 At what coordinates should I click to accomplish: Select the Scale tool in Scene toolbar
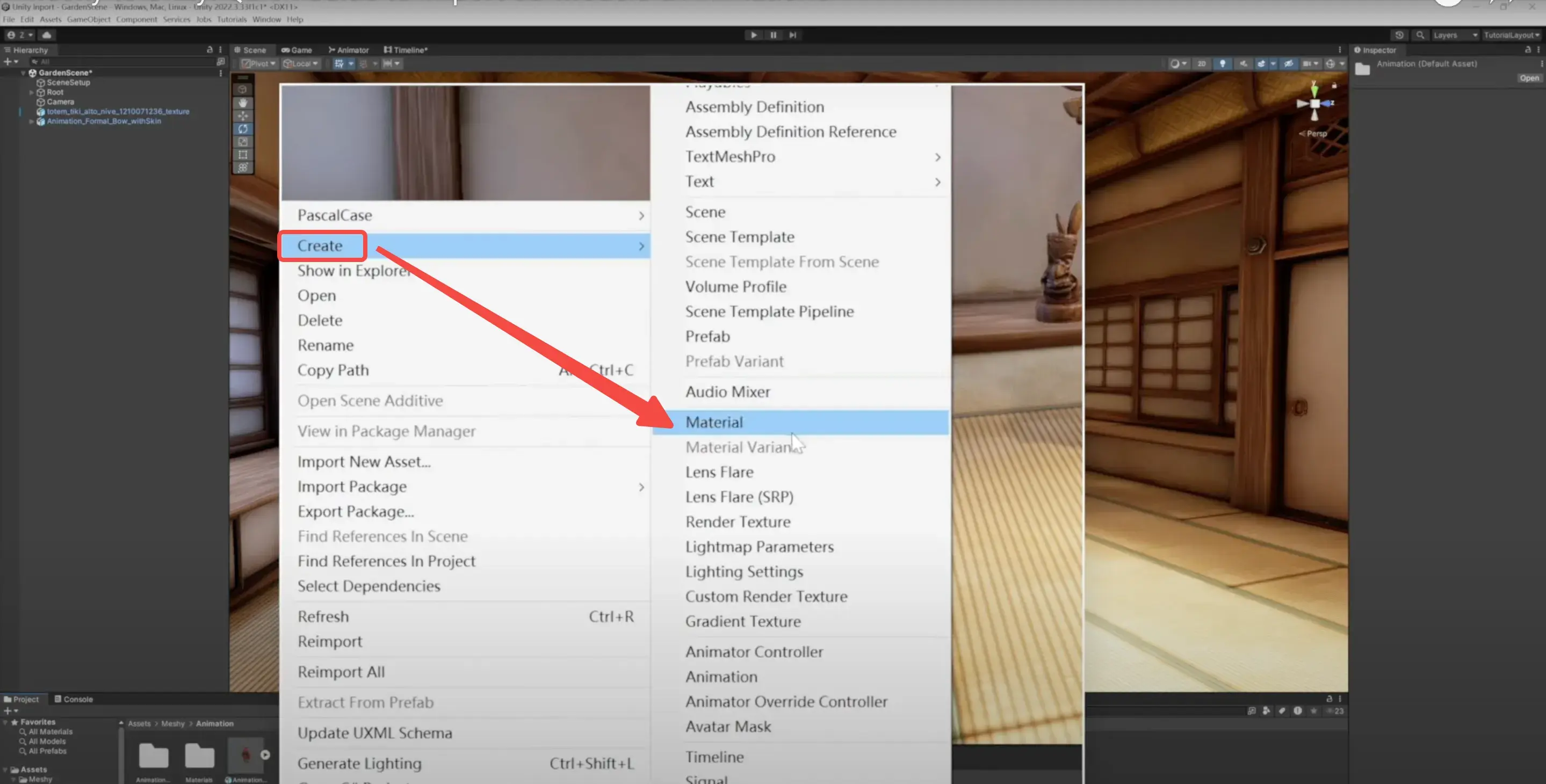coord(242,142)
